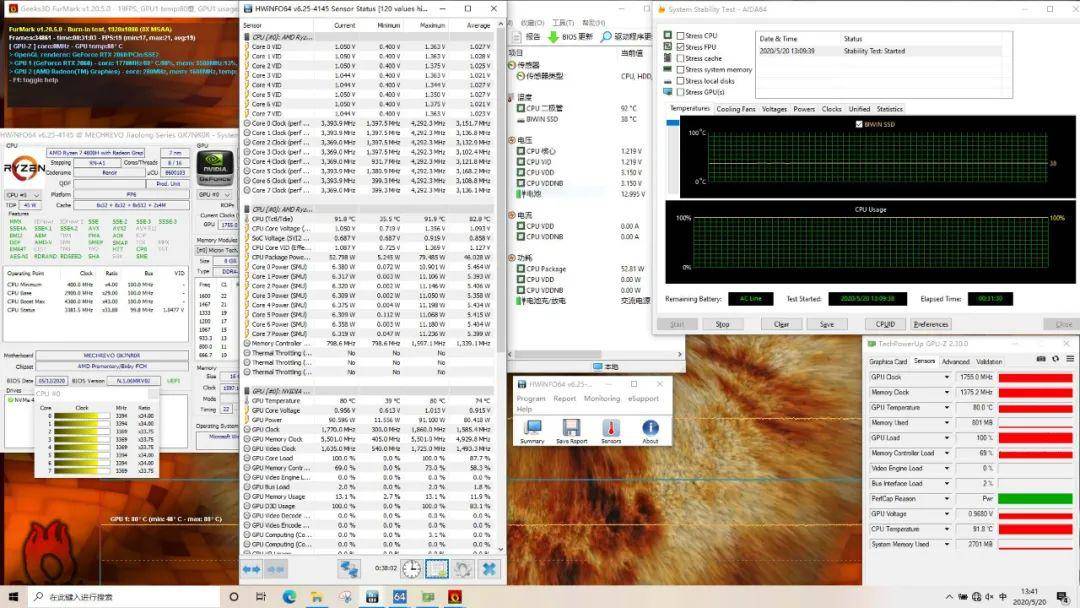Uncheck the Stress FPU checkbox
The height and width of the screenshot is (608, 1080).
(681, 47)
